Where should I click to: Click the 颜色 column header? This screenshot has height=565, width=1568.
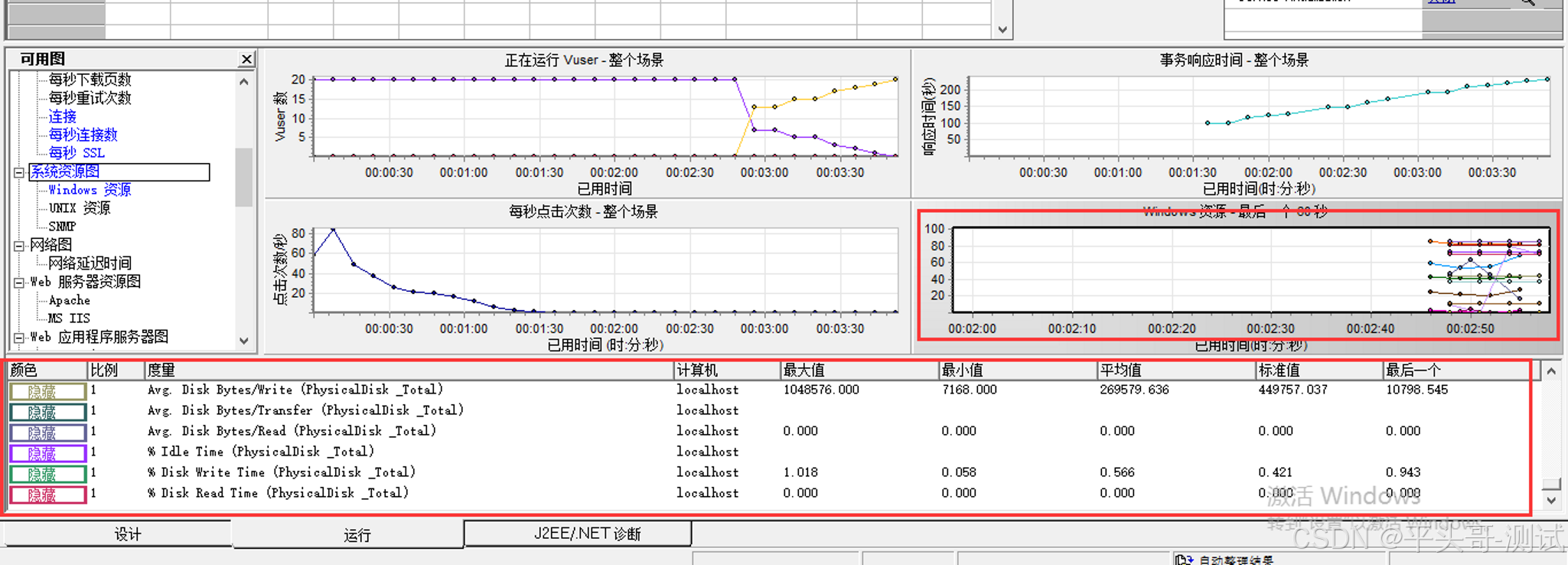point(47,371)
